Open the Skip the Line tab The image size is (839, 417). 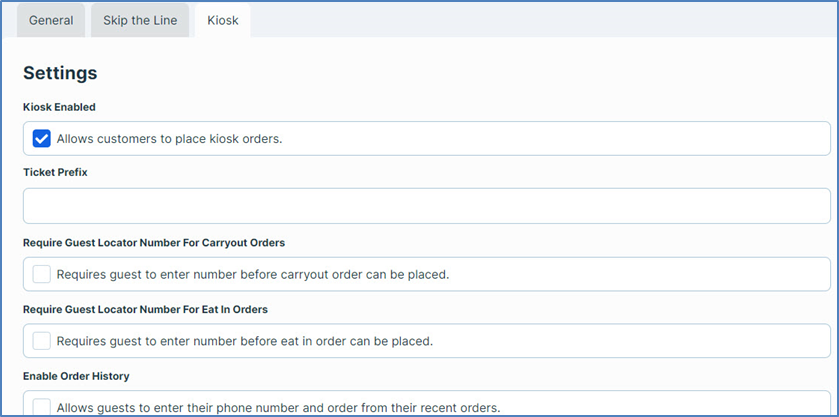tap(140, 20)
